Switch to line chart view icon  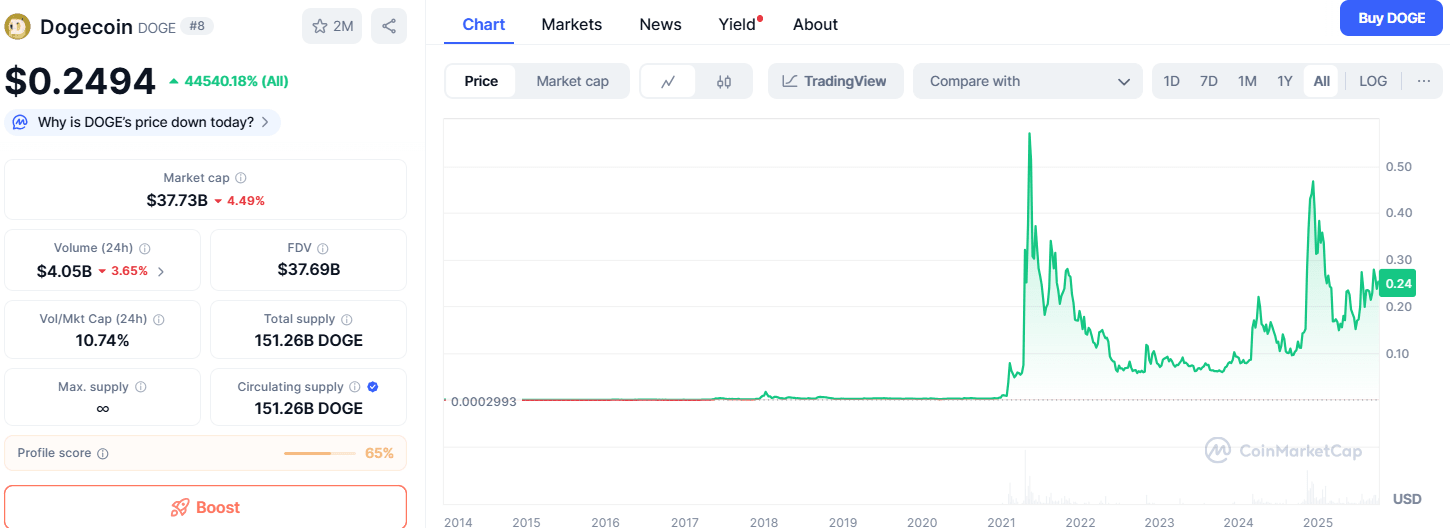pyautogui.click(x=668, y=81)
